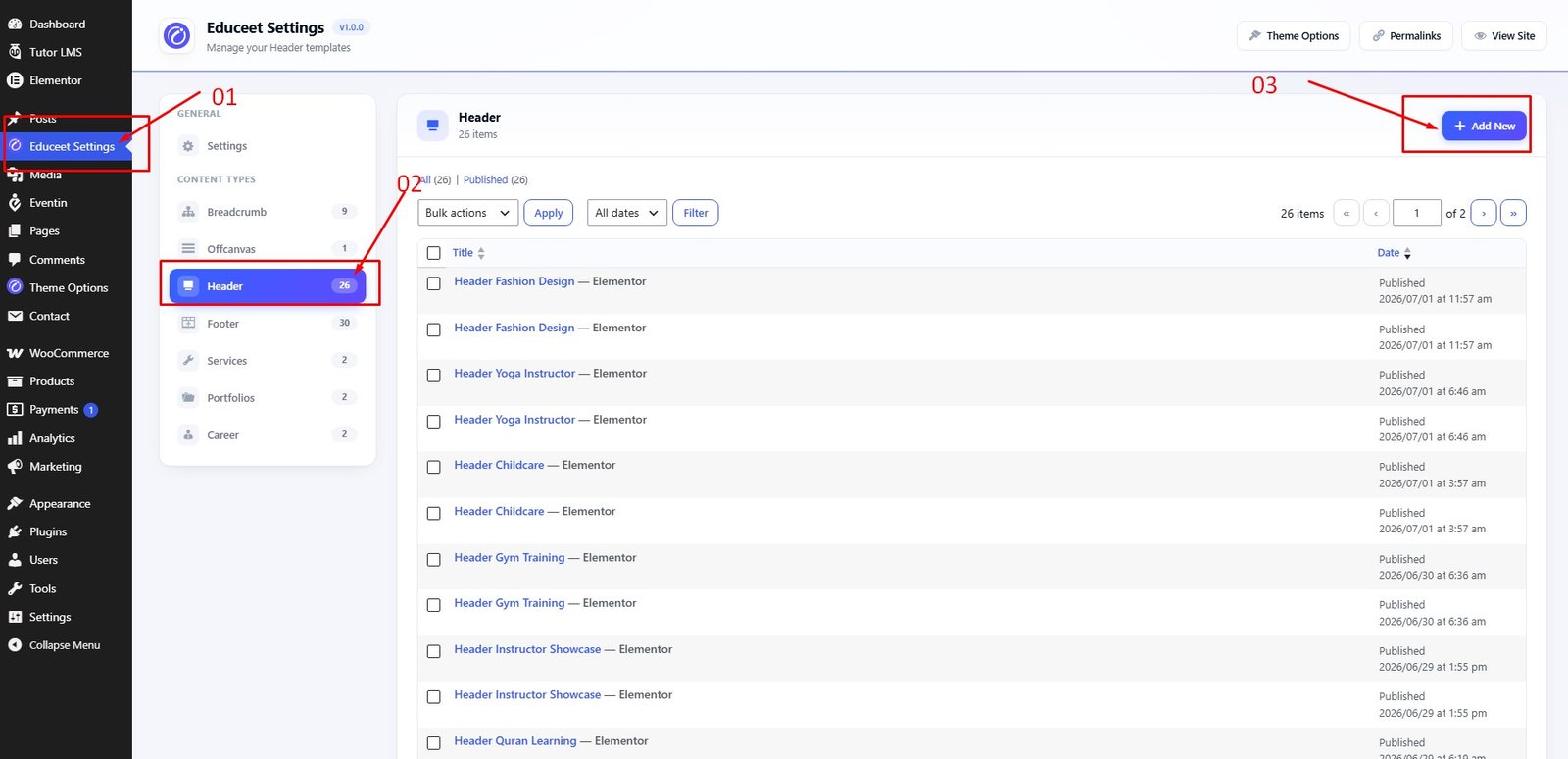Viewport: 1568px width, 759px height.
Task: Open Offcanvas content type
Action: coord(268,249)
